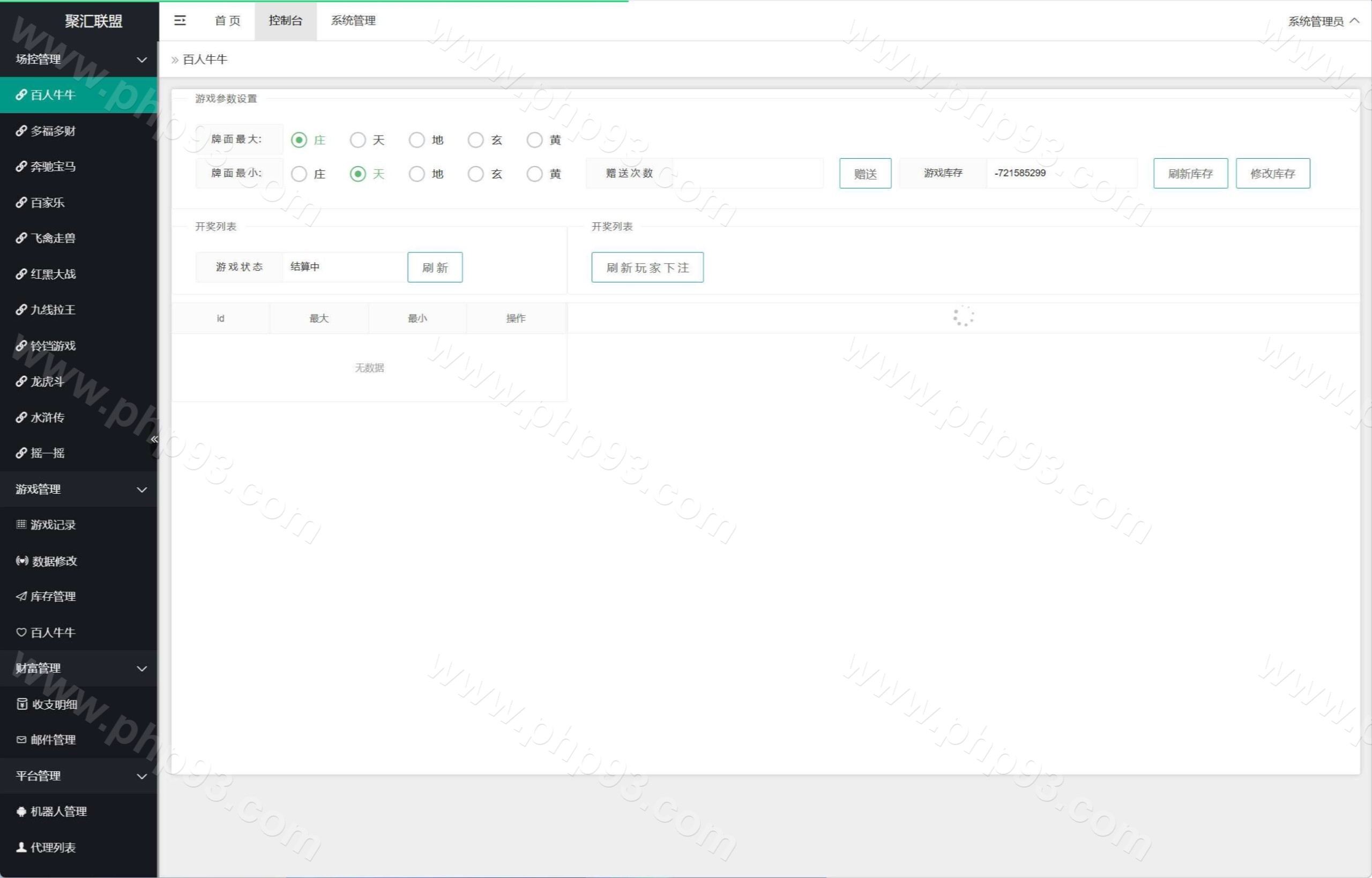Screen dimensions: 1372x878
Task: Go to the 首页 top tab
Action: click(x=227, y=20)
